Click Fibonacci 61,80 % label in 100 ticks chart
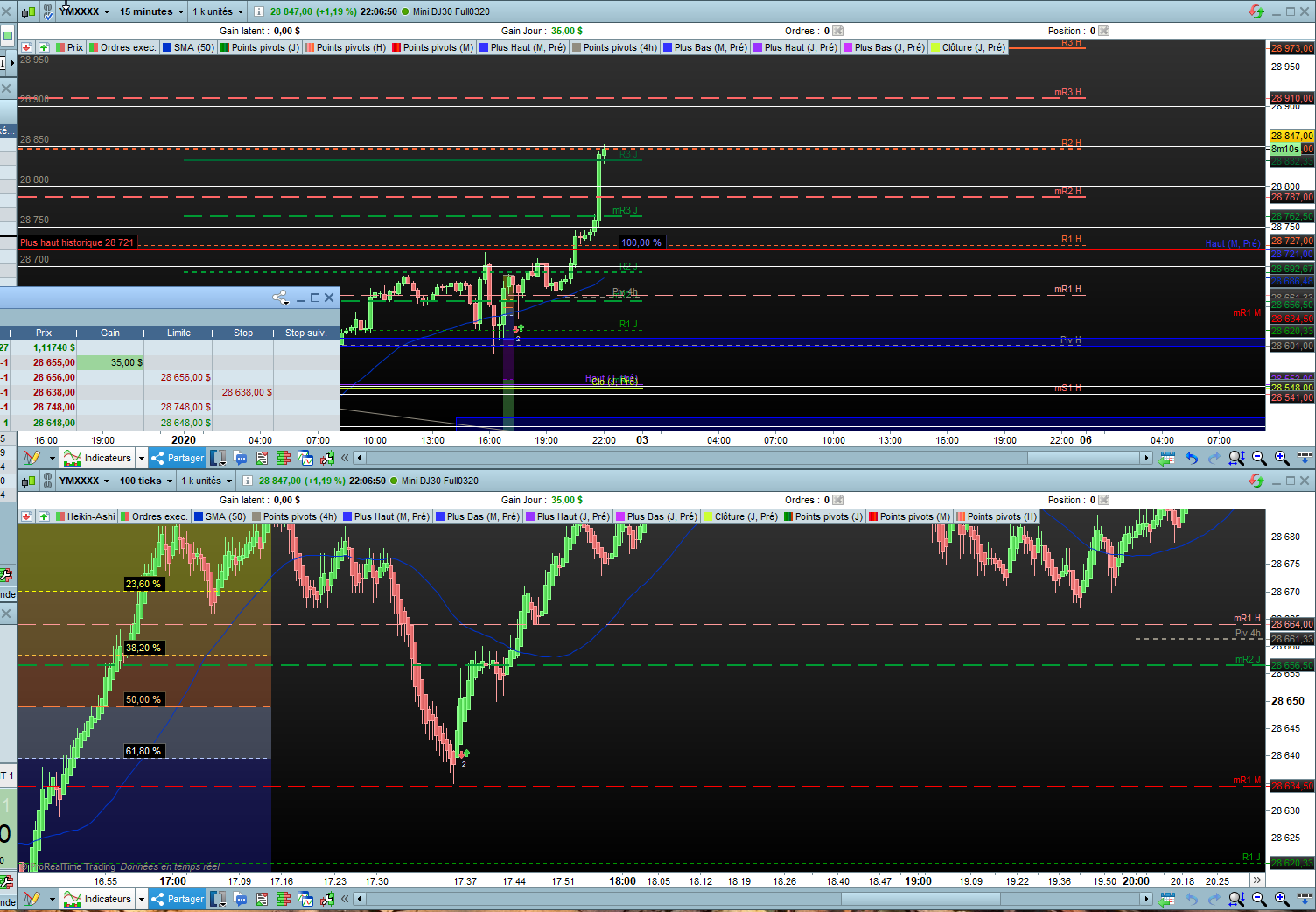This screenshot has width=1316, height=912. (143, 751)
